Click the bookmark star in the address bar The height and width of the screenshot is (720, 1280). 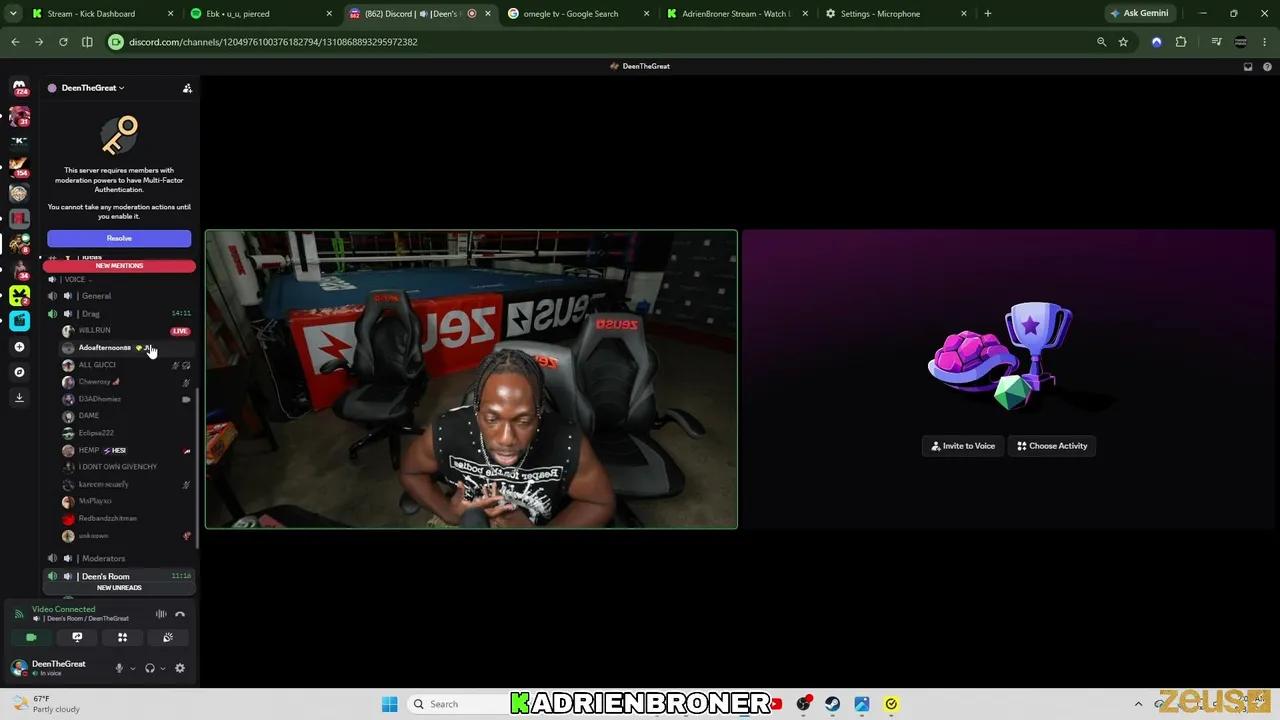pyautogui.click(x=1123, y=42)
